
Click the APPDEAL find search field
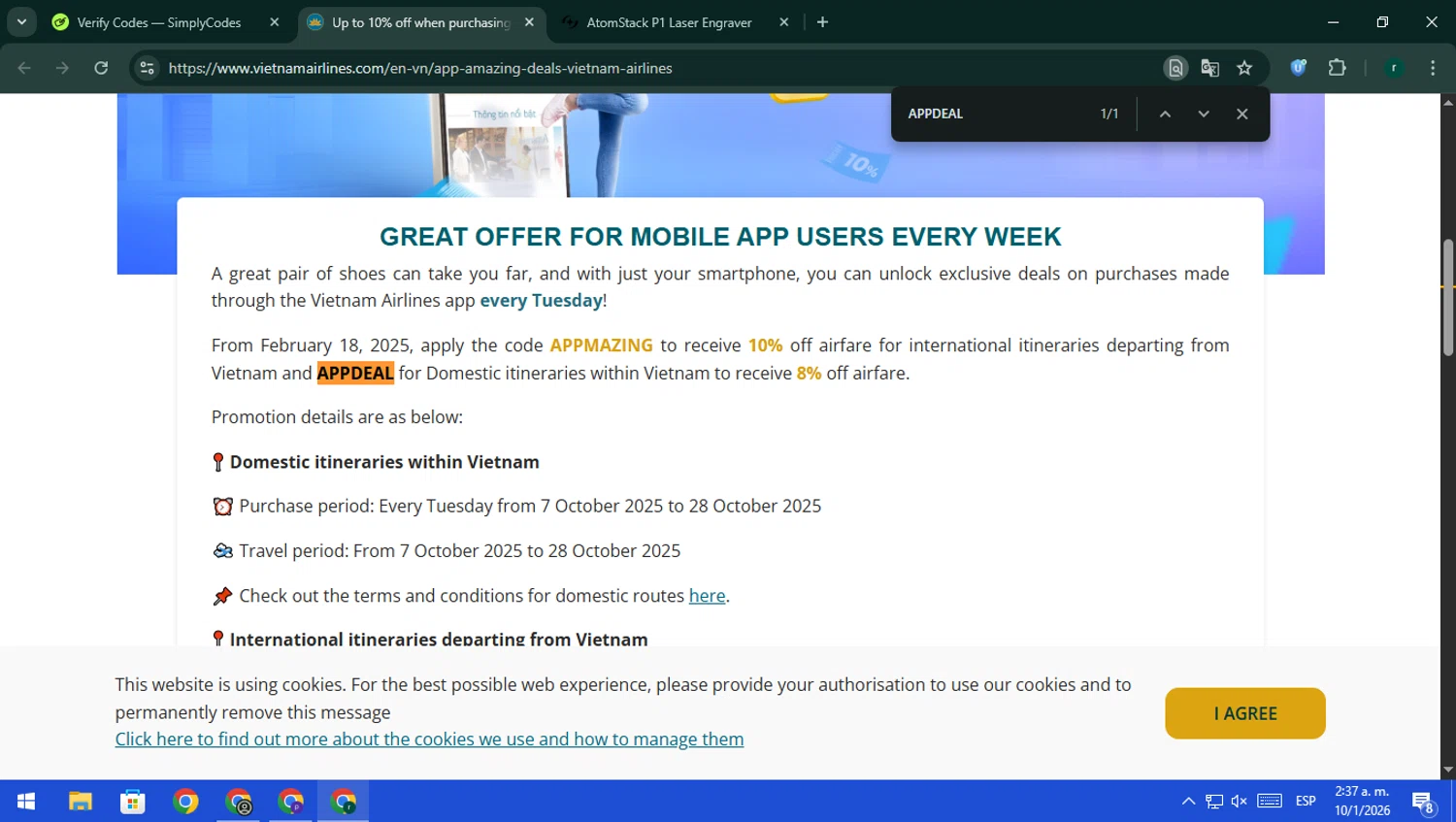995,114
